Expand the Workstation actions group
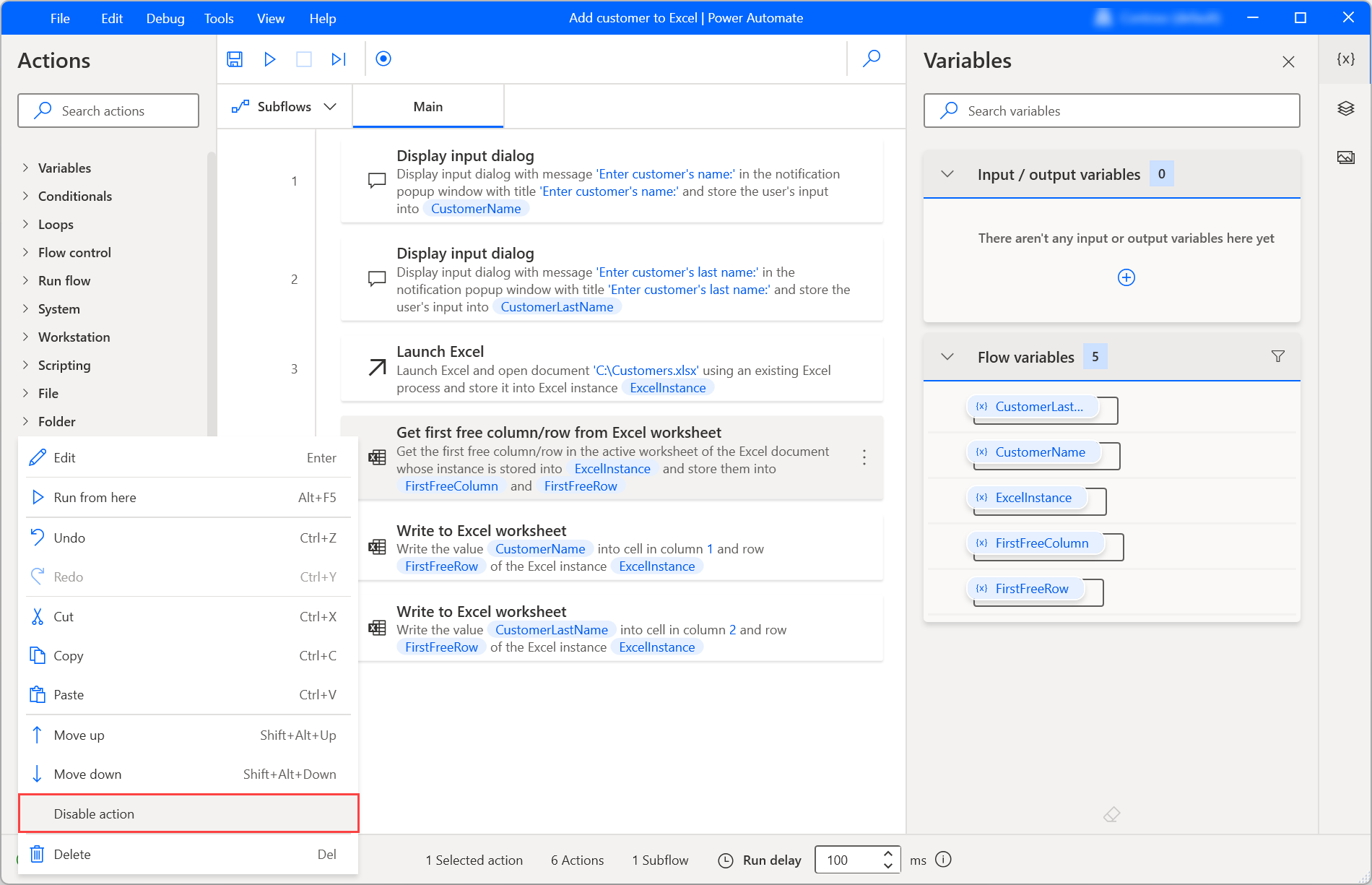1372x885 pixels. click(x=25, y=337)
